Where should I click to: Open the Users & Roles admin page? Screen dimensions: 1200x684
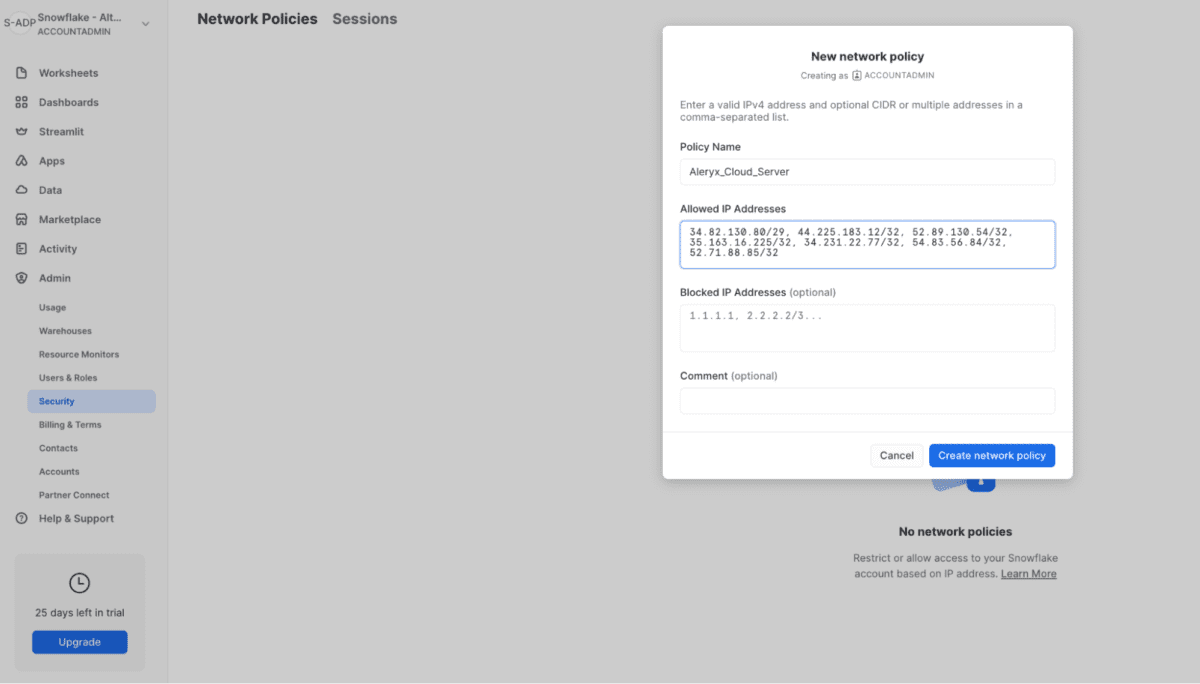click(69, 377)
